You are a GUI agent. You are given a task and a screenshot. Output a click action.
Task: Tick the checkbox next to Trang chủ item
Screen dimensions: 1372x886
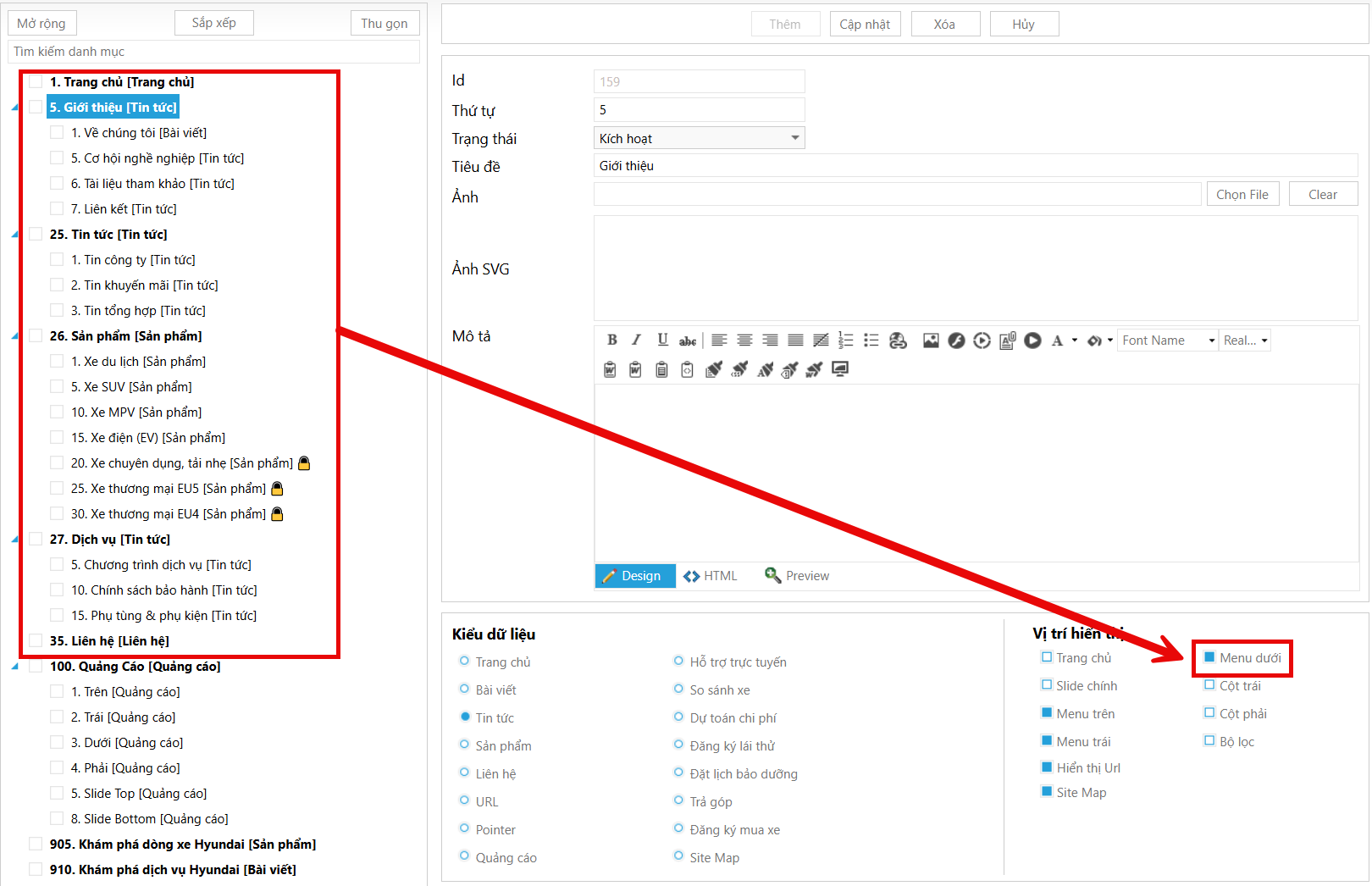(36, 82)
